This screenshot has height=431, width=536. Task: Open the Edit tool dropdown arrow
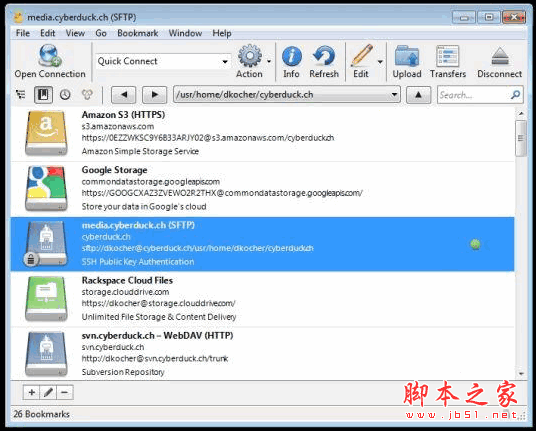click(x=380, y=62)
